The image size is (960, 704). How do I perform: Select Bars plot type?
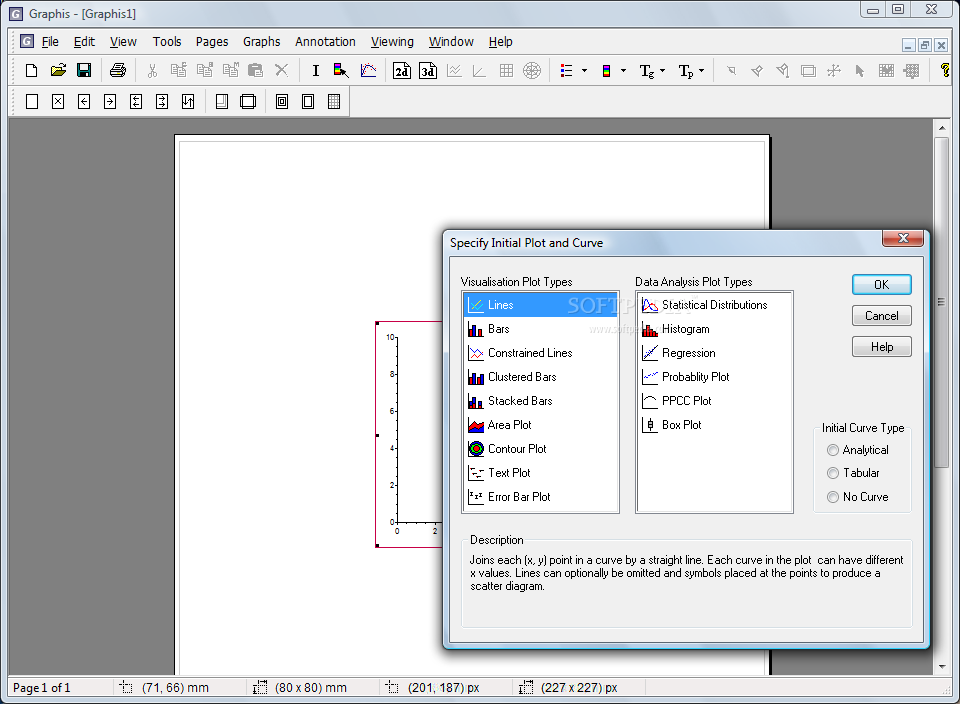coord(541,329)
